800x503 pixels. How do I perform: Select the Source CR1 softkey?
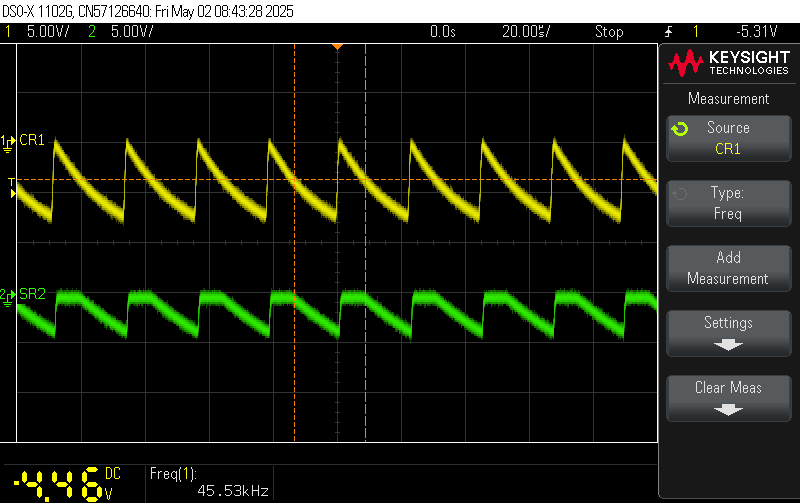click(728, 138)
